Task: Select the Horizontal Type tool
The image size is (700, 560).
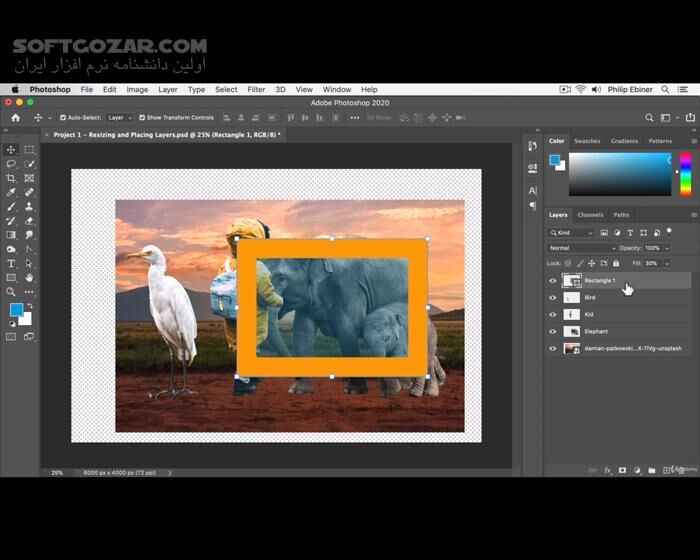Action: (x=11, y=263)
